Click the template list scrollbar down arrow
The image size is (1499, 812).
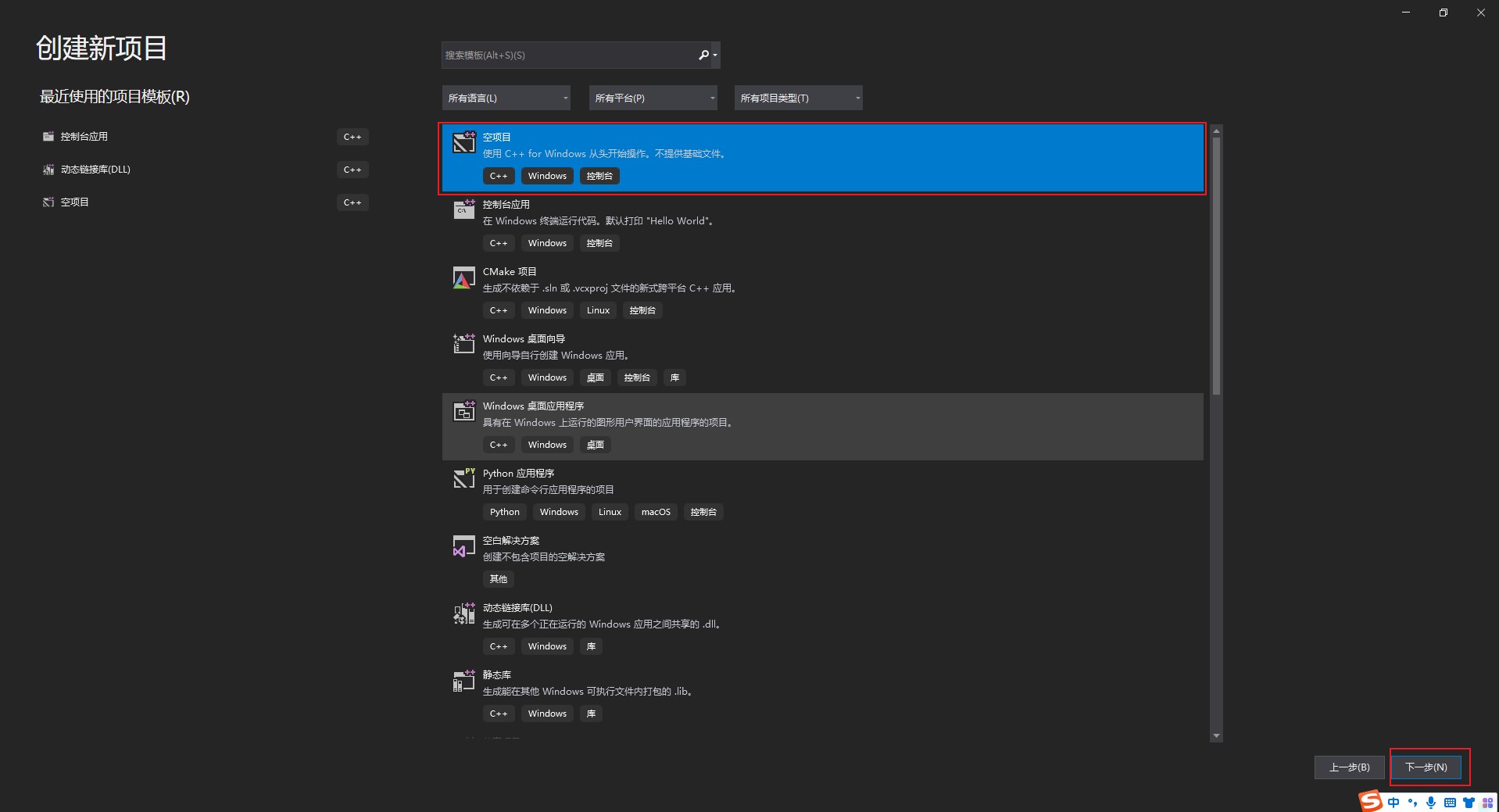click(1216, 736)
